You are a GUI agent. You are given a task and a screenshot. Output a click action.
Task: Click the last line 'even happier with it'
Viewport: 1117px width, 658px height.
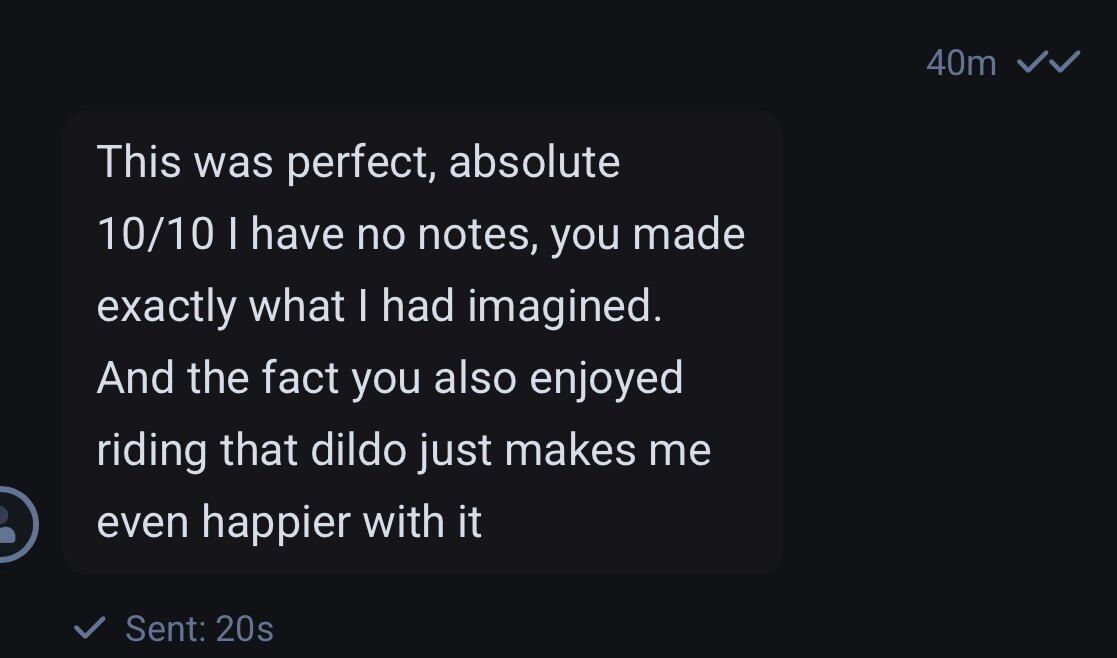tap(289, 522)
